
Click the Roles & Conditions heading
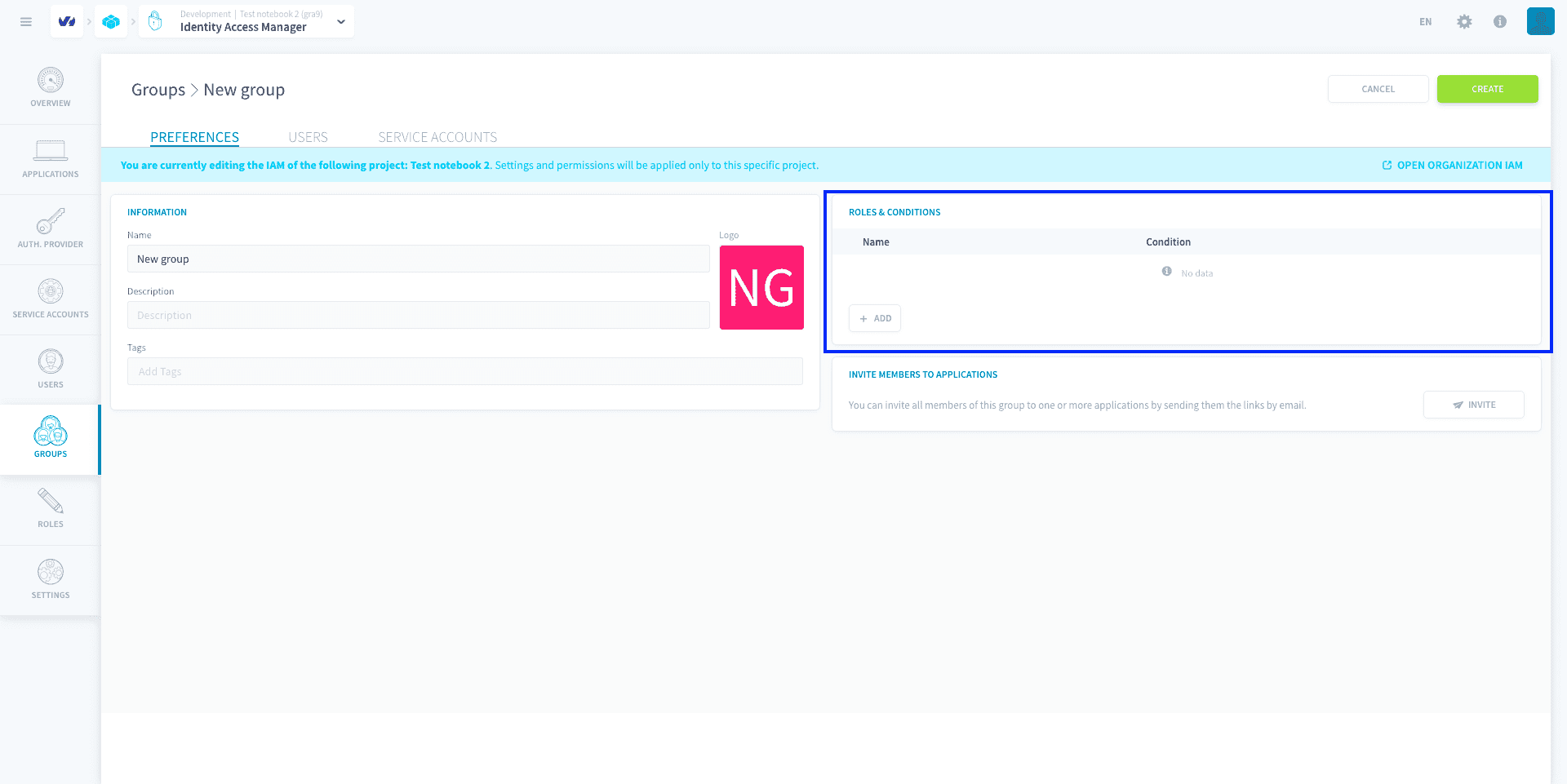[x=894, y=212]
